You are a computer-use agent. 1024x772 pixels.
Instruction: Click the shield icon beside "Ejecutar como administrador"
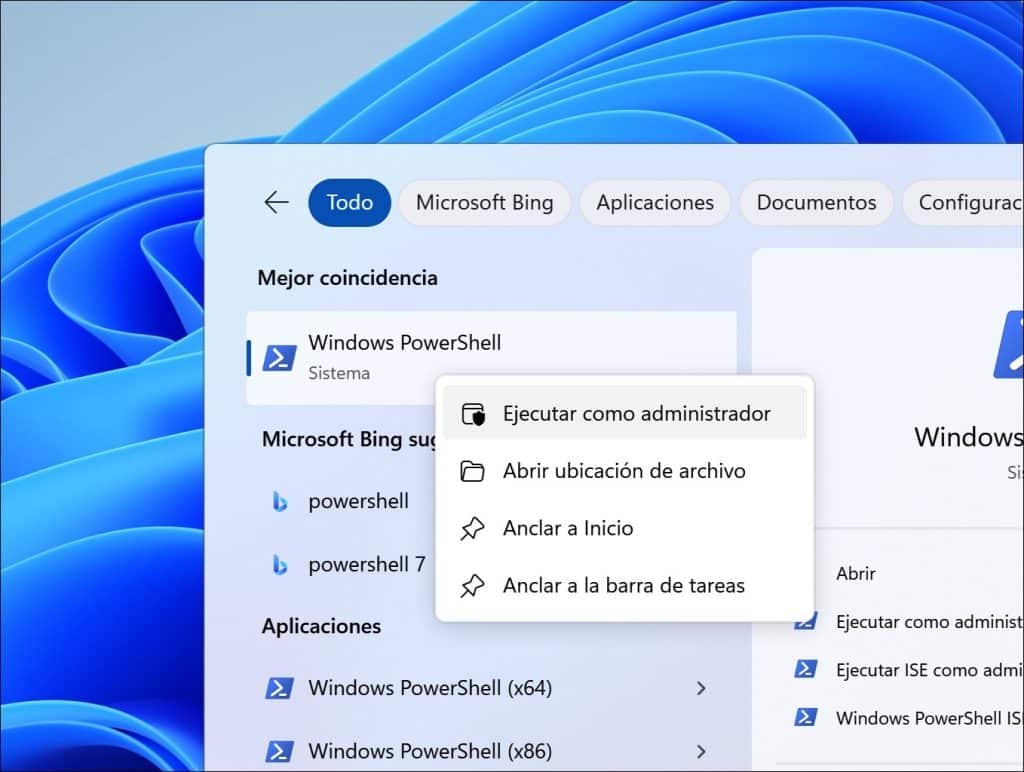tap(471, 412)
